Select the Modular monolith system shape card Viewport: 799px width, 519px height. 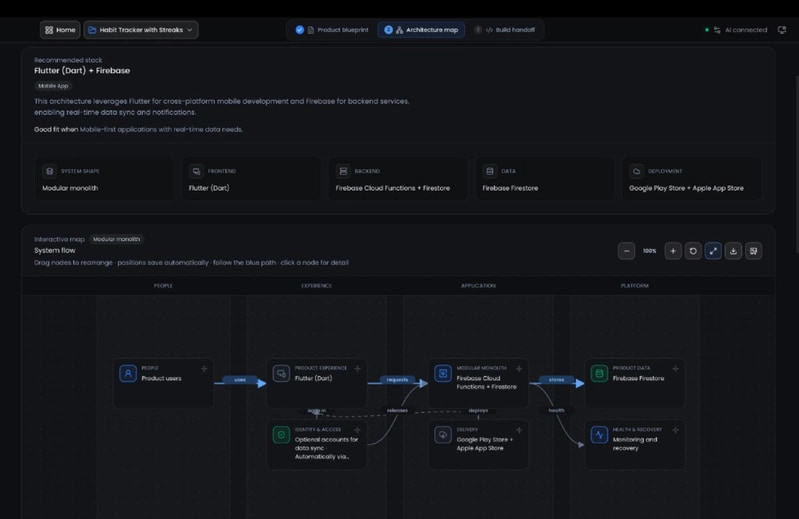[x=104, y=179]
